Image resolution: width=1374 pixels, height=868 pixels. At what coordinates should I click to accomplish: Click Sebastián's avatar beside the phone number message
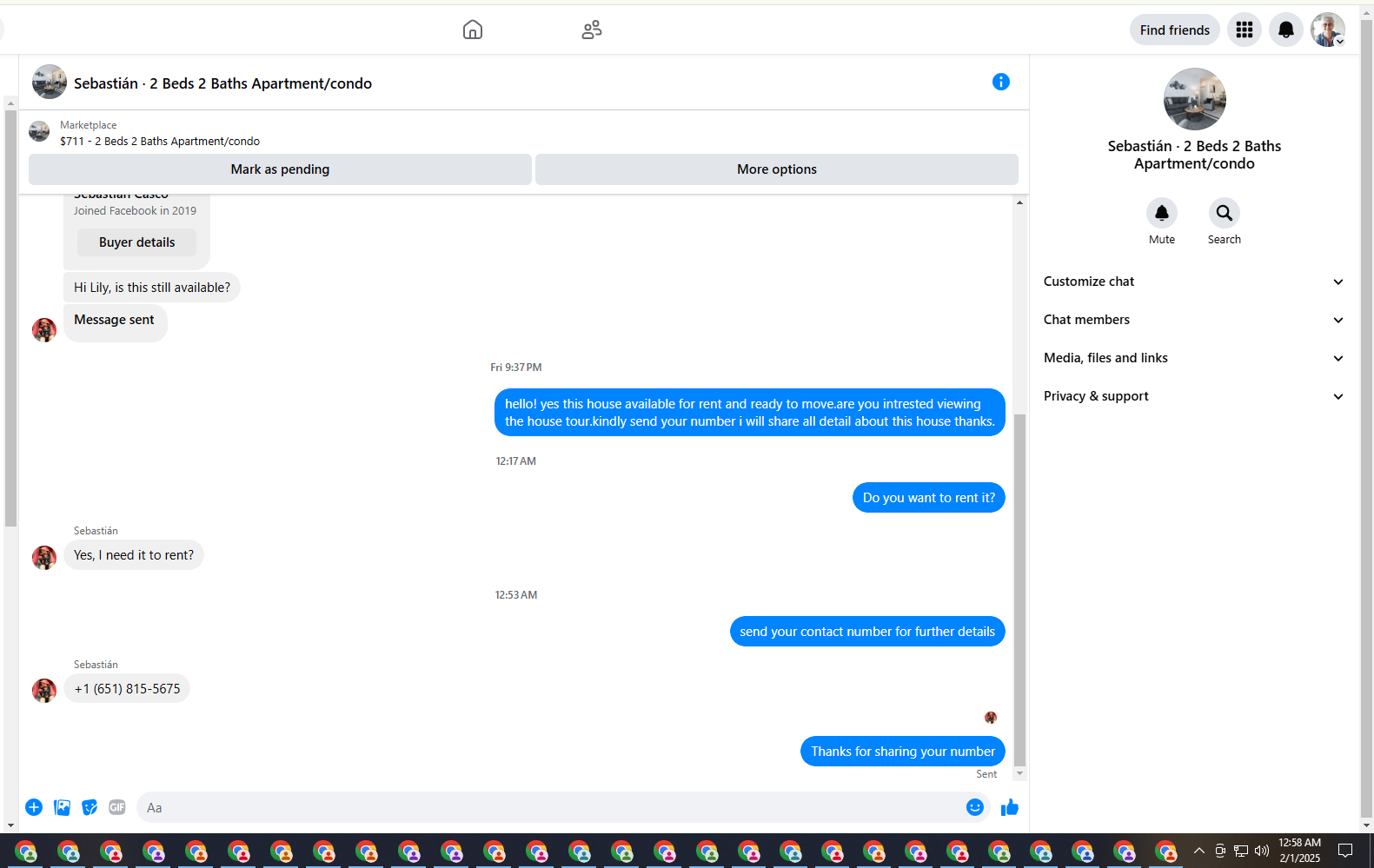click(44, 691)
